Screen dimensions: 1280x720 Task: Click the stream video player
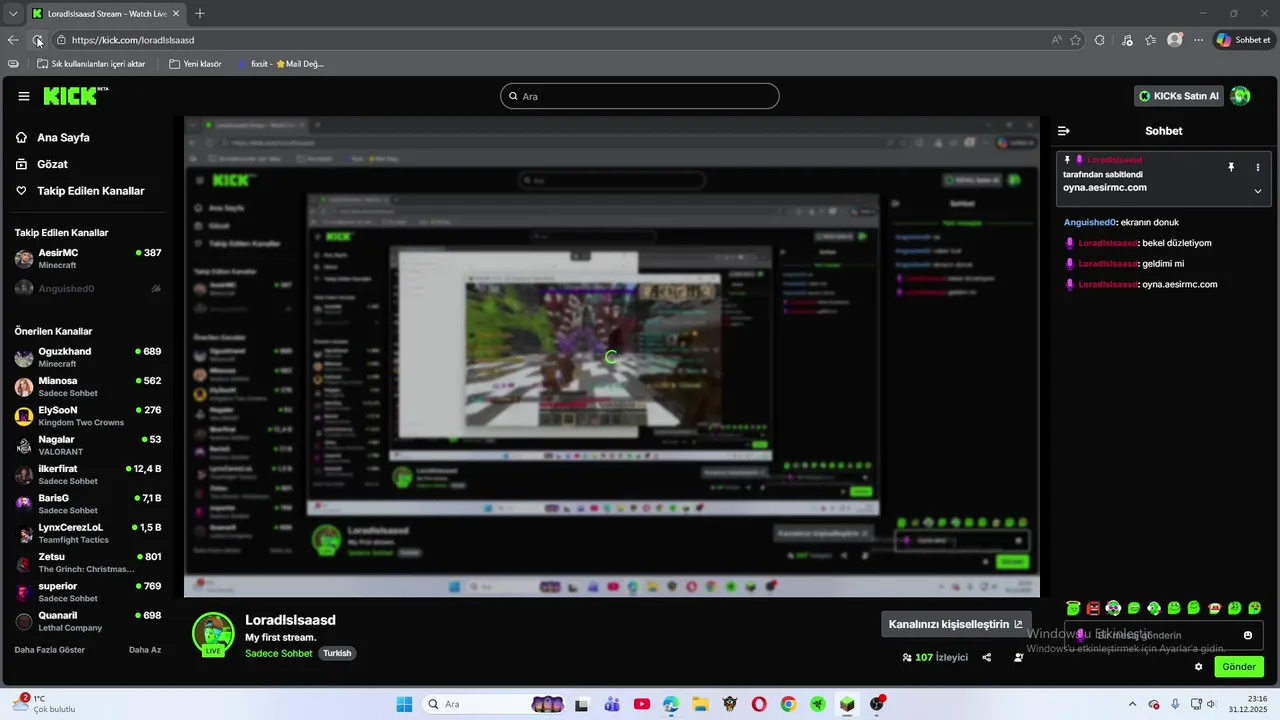tap(612, 357)
